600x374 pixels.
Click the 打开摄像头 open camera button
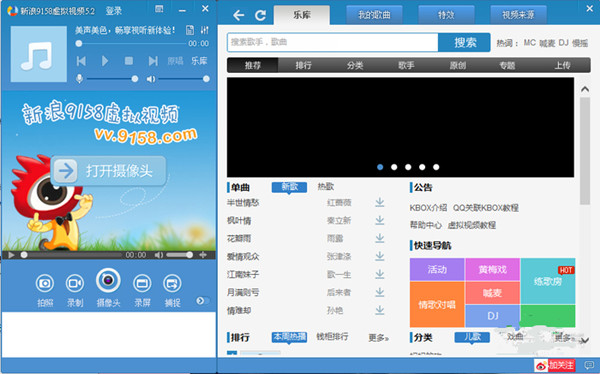[x=108, y=171]
